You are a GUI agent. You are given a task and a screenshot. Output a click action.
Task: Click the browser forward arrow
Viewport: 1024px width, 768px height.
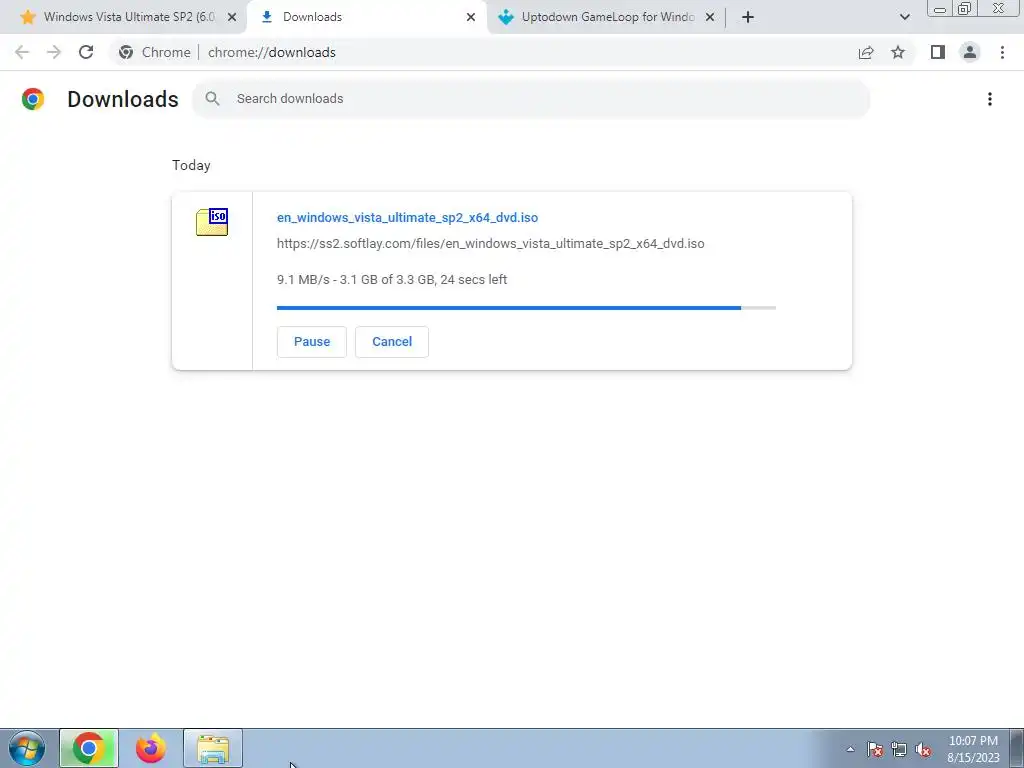(x=54, y=52)
